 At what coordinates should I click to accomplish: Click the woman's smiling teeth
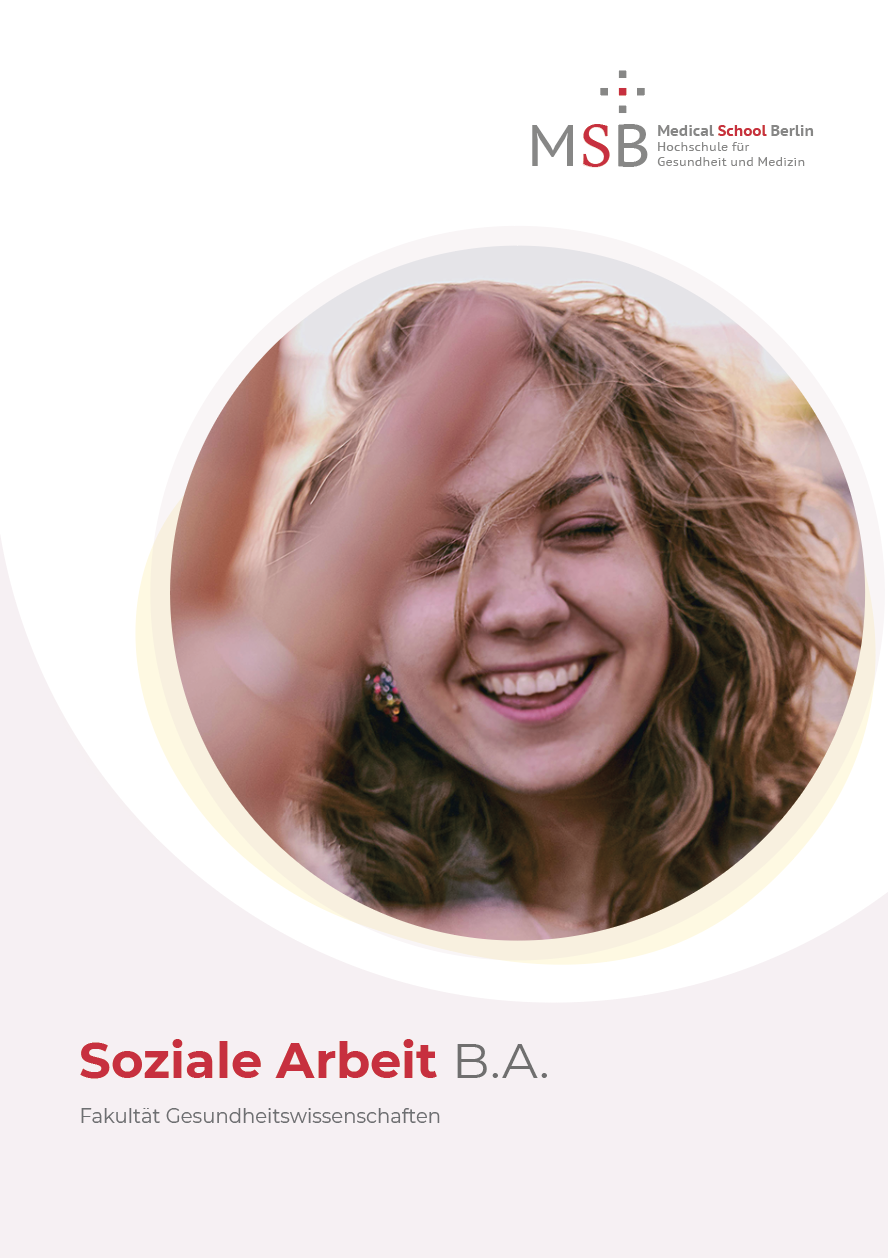532,682
